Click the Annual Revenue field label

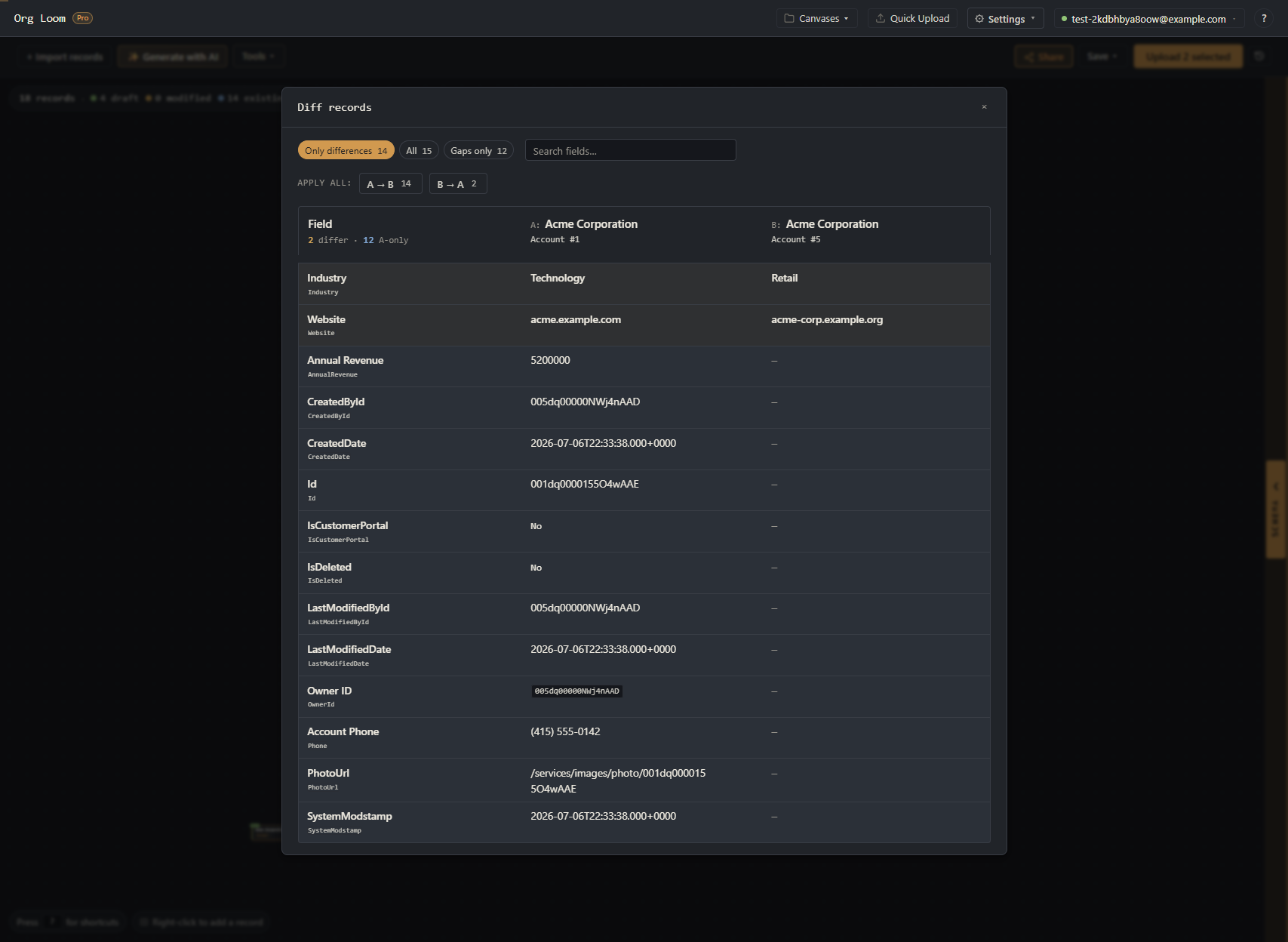point(345,360)
